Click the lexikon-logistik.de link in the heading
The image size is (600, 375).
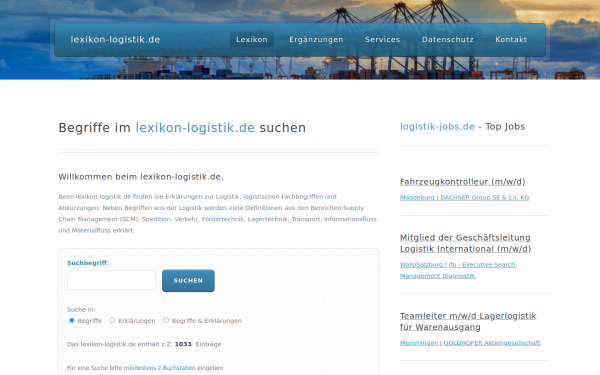[x=195, y=127]
